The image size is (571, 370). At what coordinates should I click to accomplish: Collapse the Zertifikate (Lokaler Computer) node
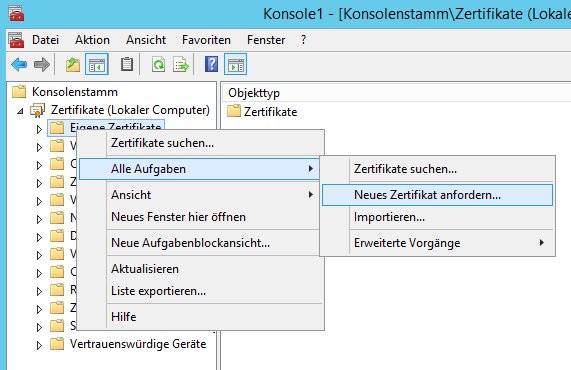pos(20,111)
